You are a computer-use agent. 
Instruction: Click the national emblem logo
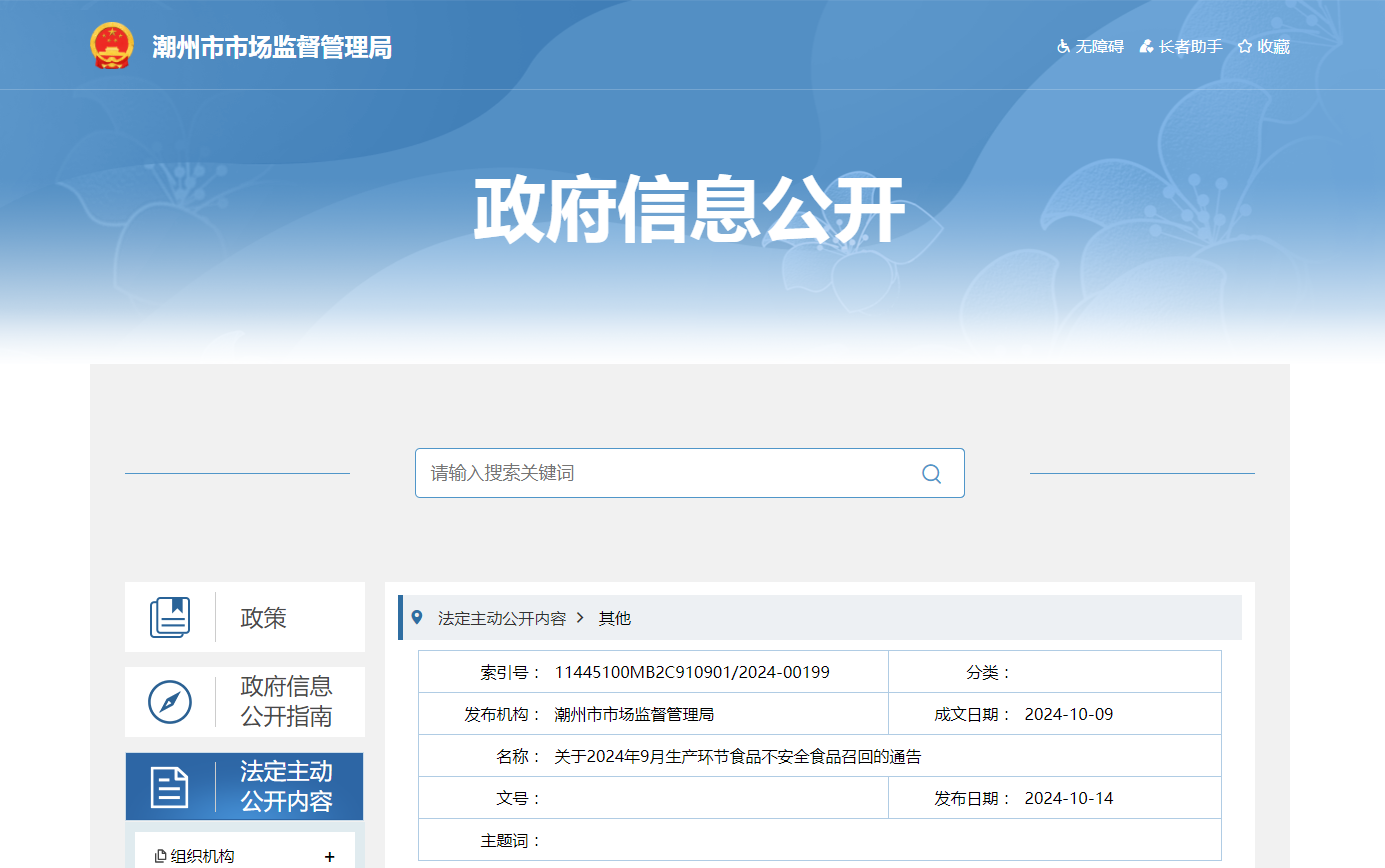[111, 46]
